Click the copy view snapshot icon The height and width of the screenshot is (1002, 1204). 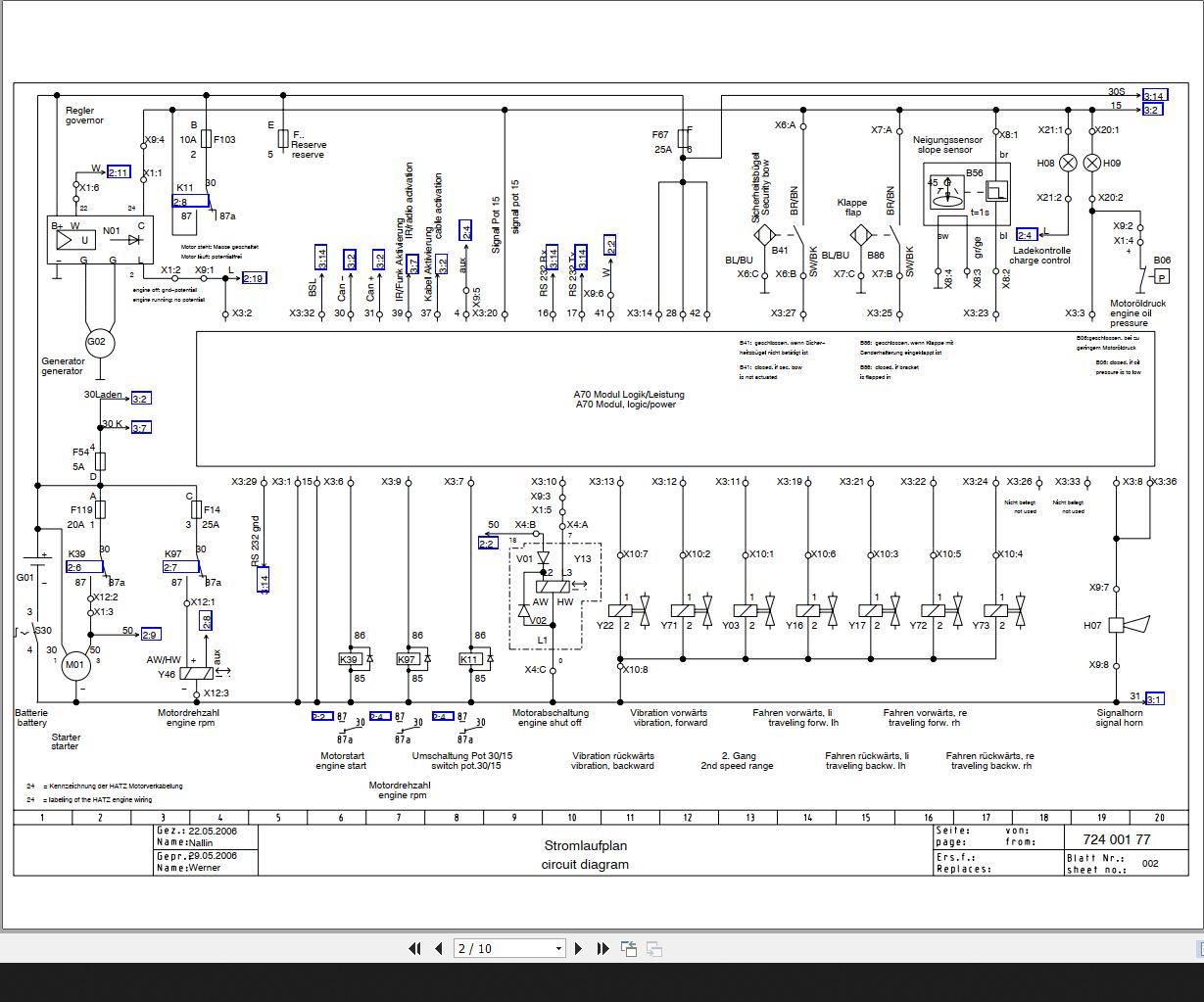point(629,948)
